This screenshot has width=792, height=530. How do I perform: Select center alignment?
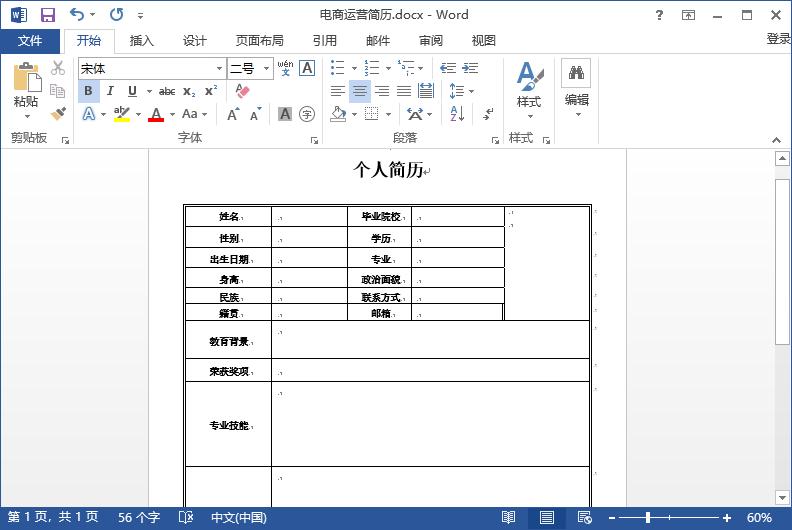[360, 91]
